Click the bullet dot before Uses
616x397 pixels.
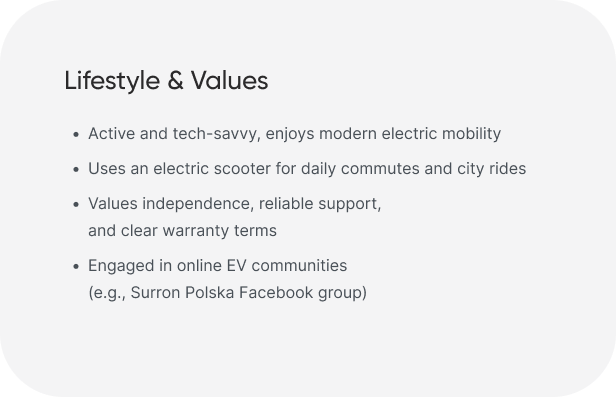(76, 169)
